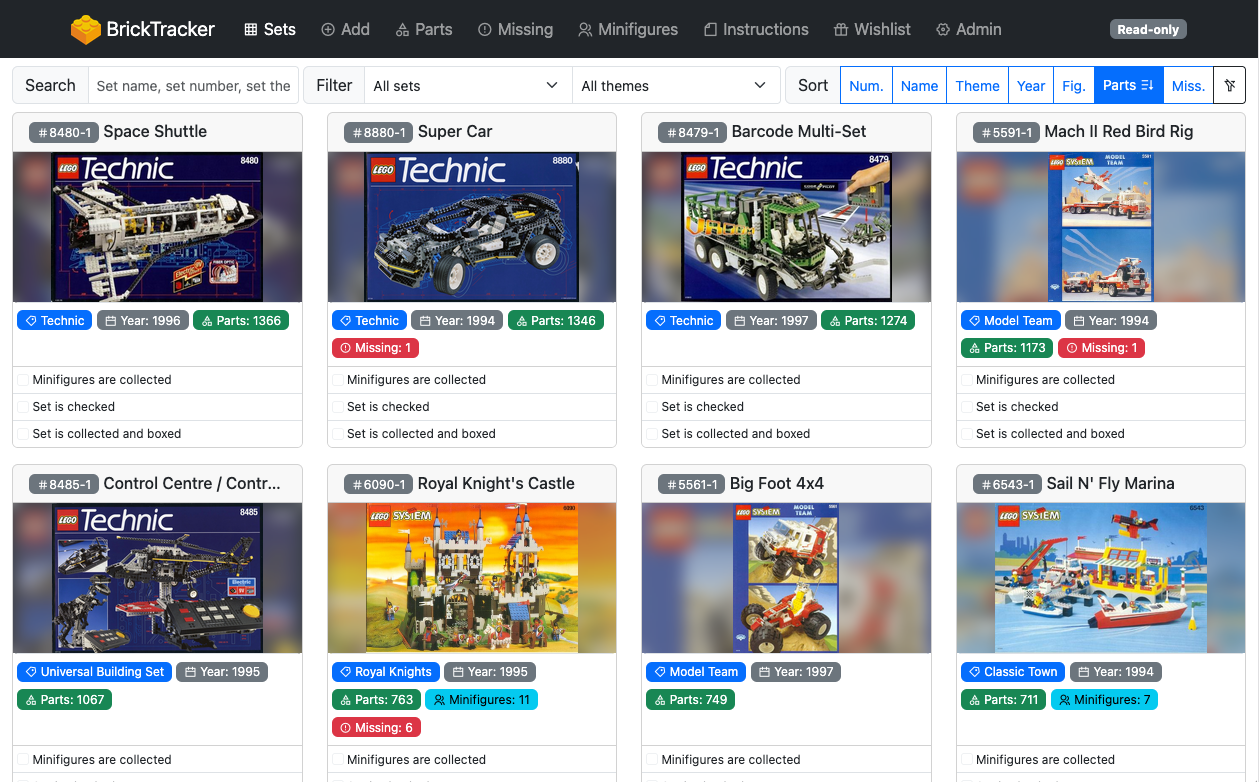Viewport: 1259px width, 782px height.
Task: Open the Admin settings page
Action: coord(968,30)
